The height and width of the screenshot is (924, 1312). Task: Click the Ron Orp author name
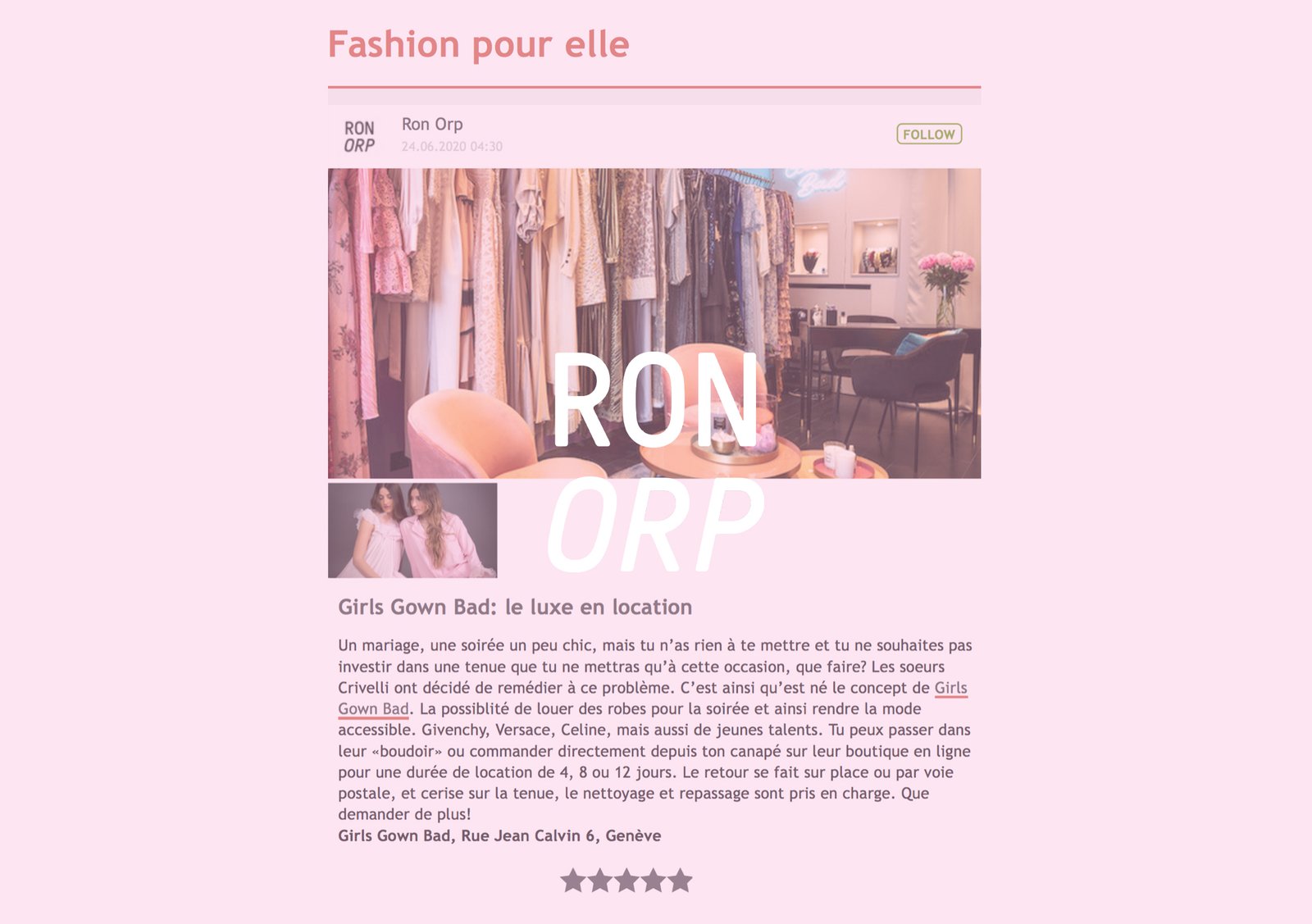coord(432,124)
